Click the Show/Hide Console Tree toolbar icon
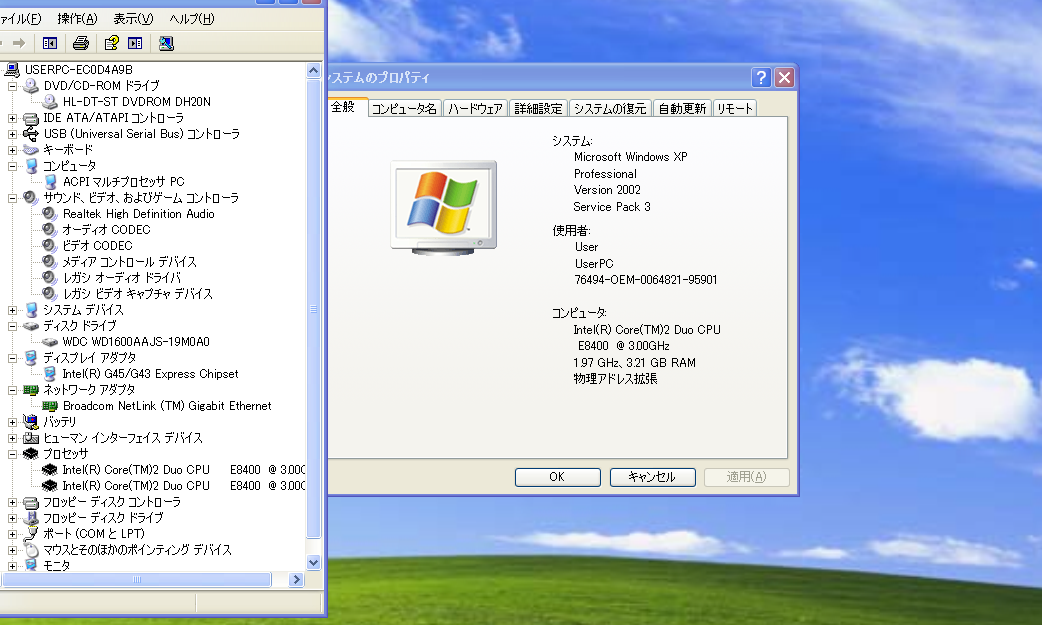This screenshot has height=625, width=1042. [49, 43]
